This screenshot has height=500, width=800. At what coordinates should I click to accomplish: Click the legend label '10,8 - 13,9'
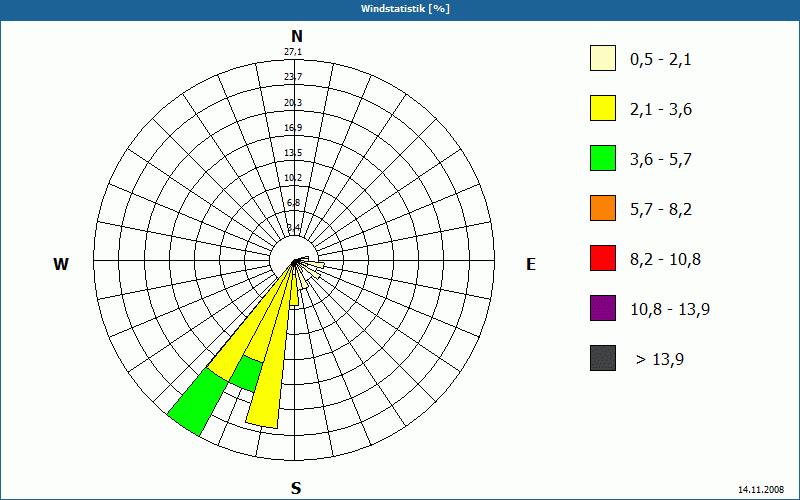[x=670, y=310]
